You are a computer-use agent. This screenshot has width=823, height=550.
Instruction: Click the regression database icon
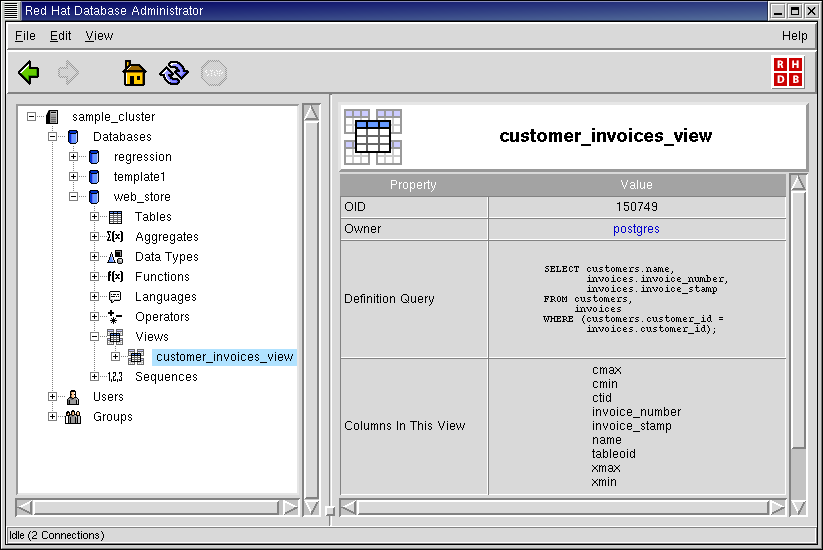click(x=94, y=157)
